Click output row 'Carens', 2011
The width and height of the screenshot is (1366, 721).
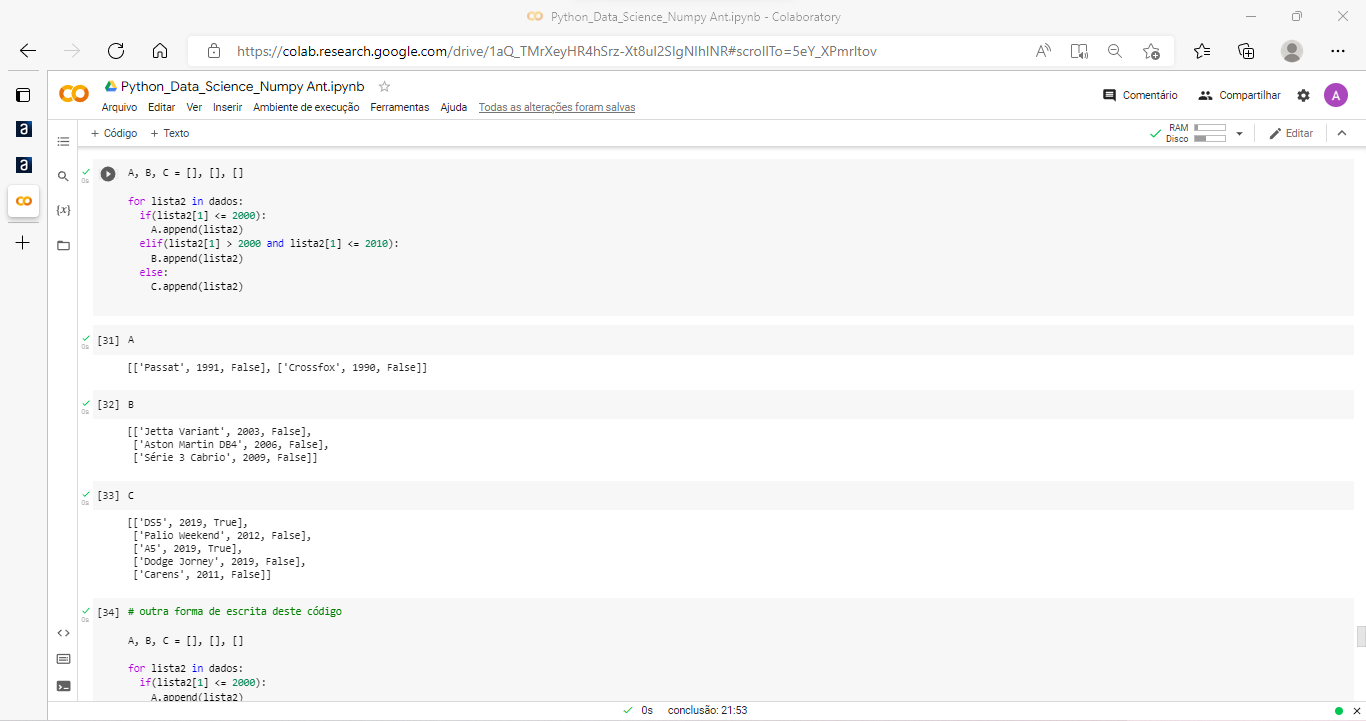coord(202,575)
